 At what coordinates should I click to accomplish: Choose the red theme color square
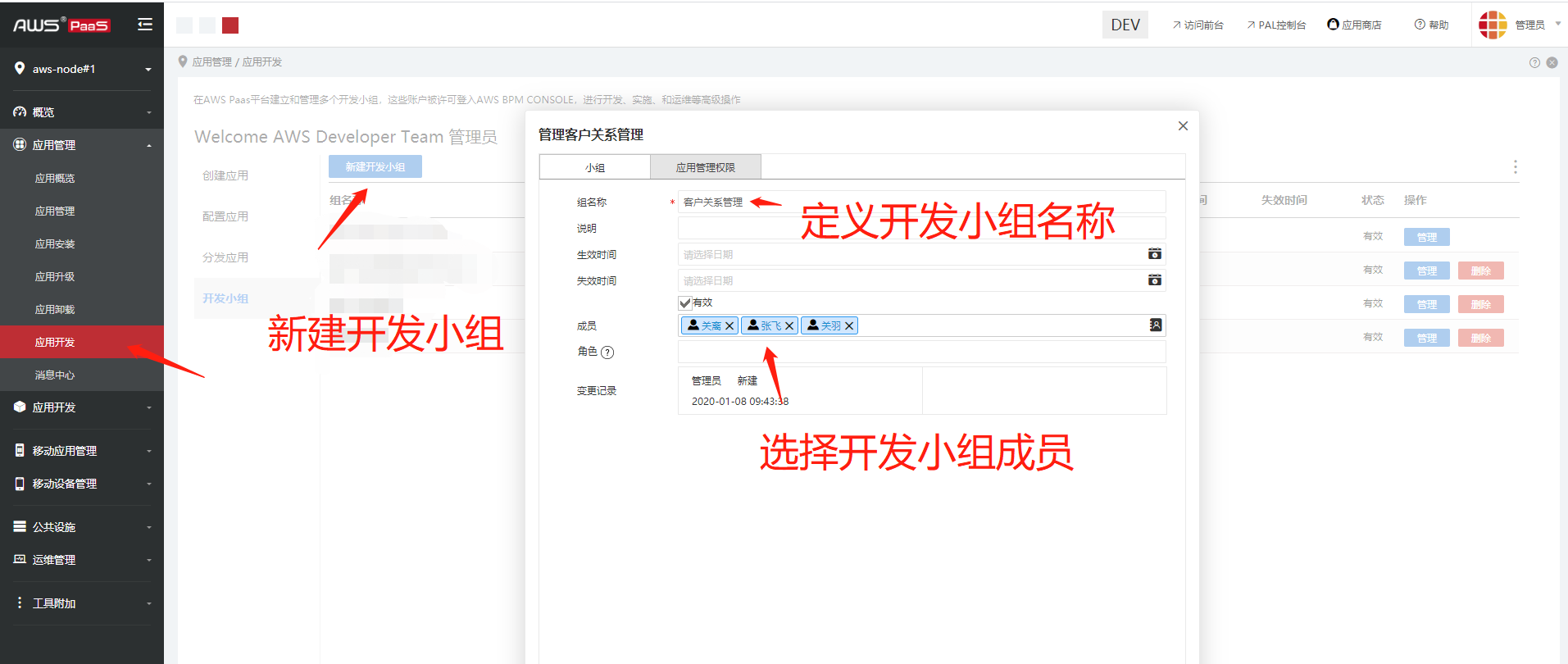[x=230, y=25]
